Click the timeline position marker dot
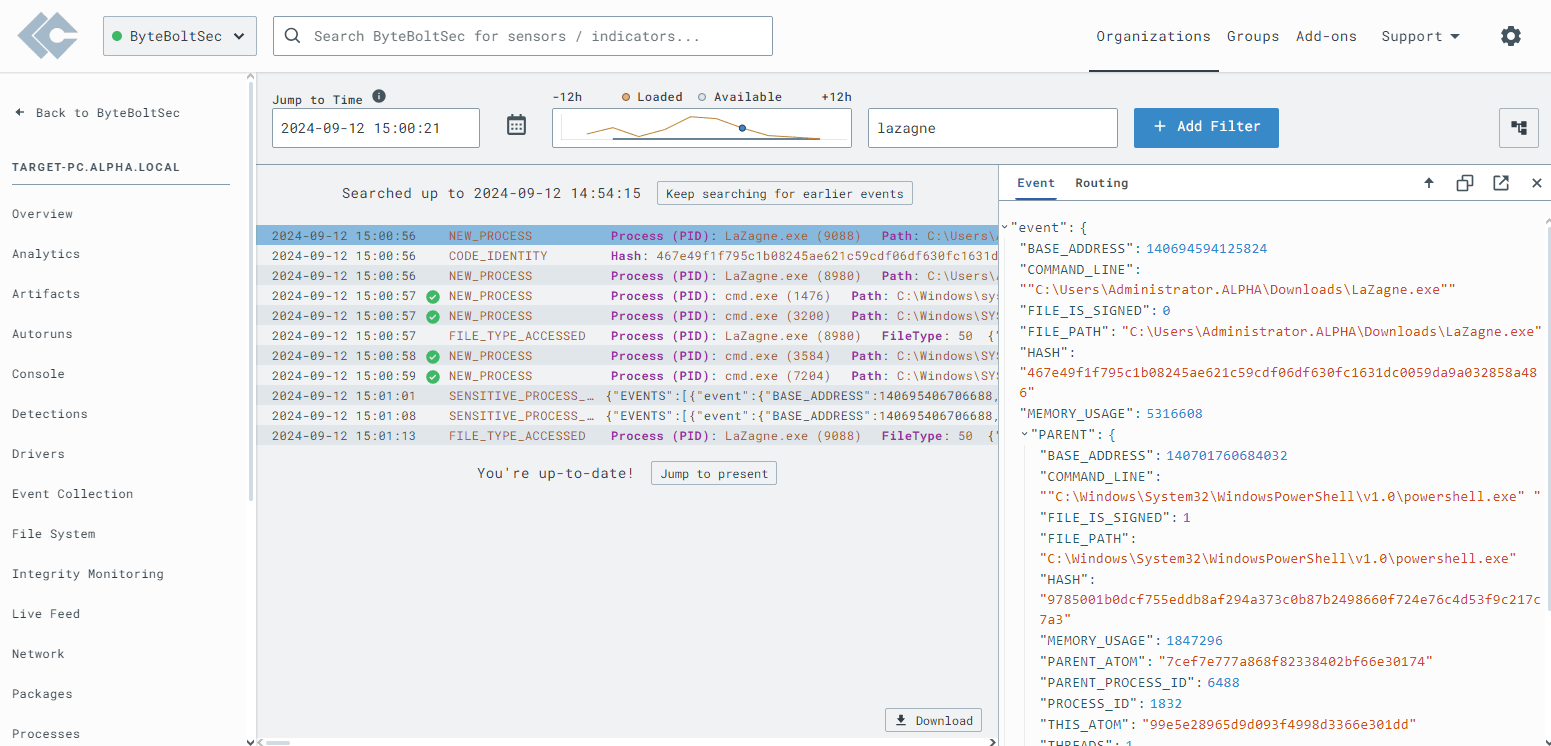Screen dimensions: 1551x746 (742, 128)
